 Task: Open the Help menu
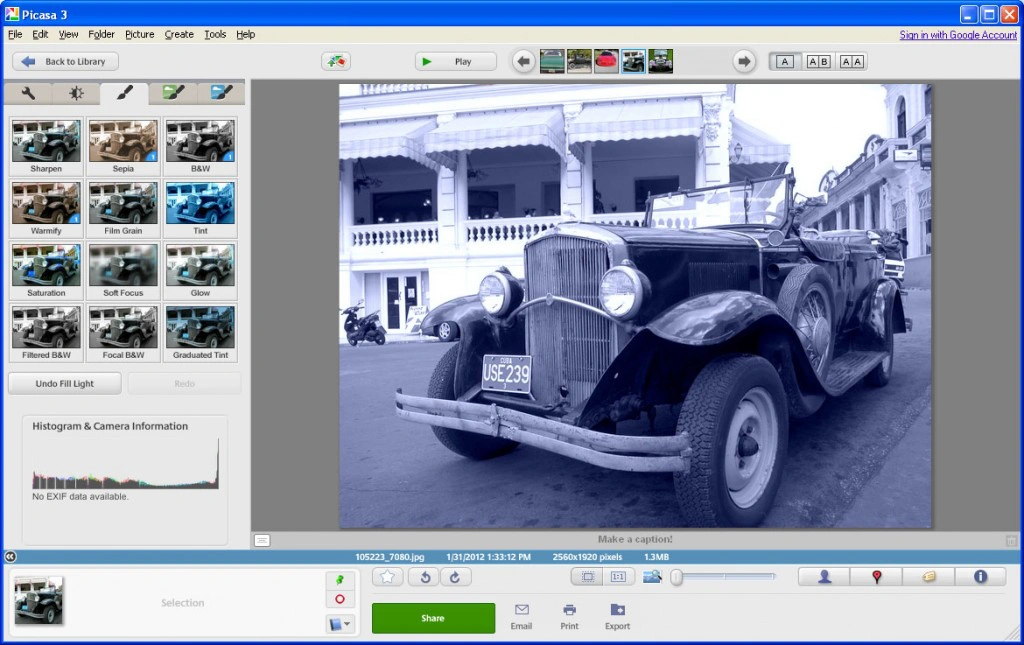click(246, 34)
